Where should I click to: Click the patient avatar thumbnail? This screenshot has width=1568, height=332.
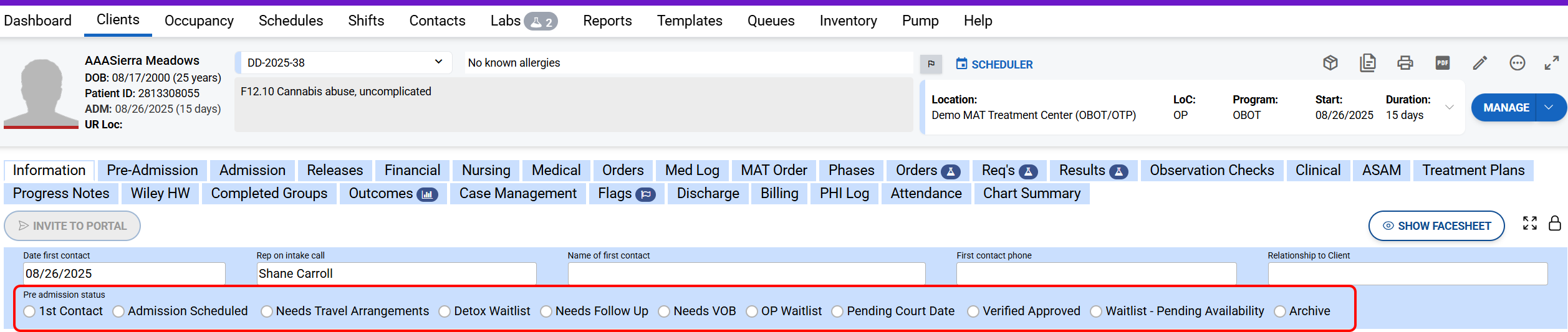click(x=41, y=93)
